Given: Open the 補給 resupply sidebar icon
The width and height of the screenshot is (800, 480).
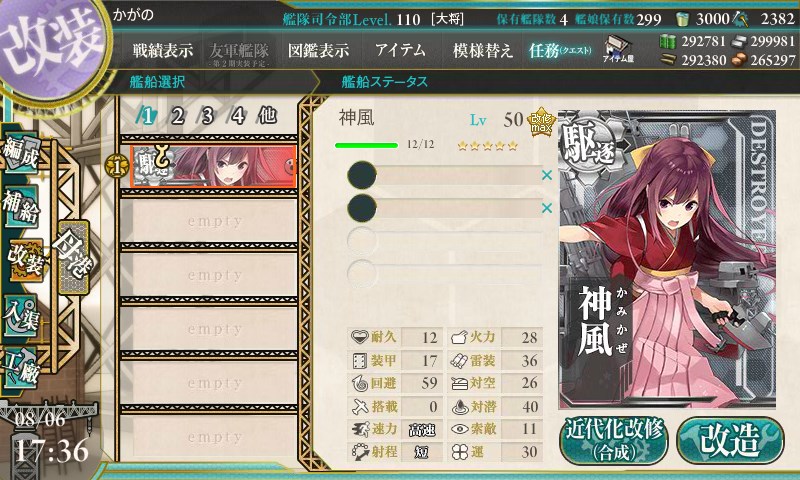Looking at the screenshot, I should click(21, 206).
